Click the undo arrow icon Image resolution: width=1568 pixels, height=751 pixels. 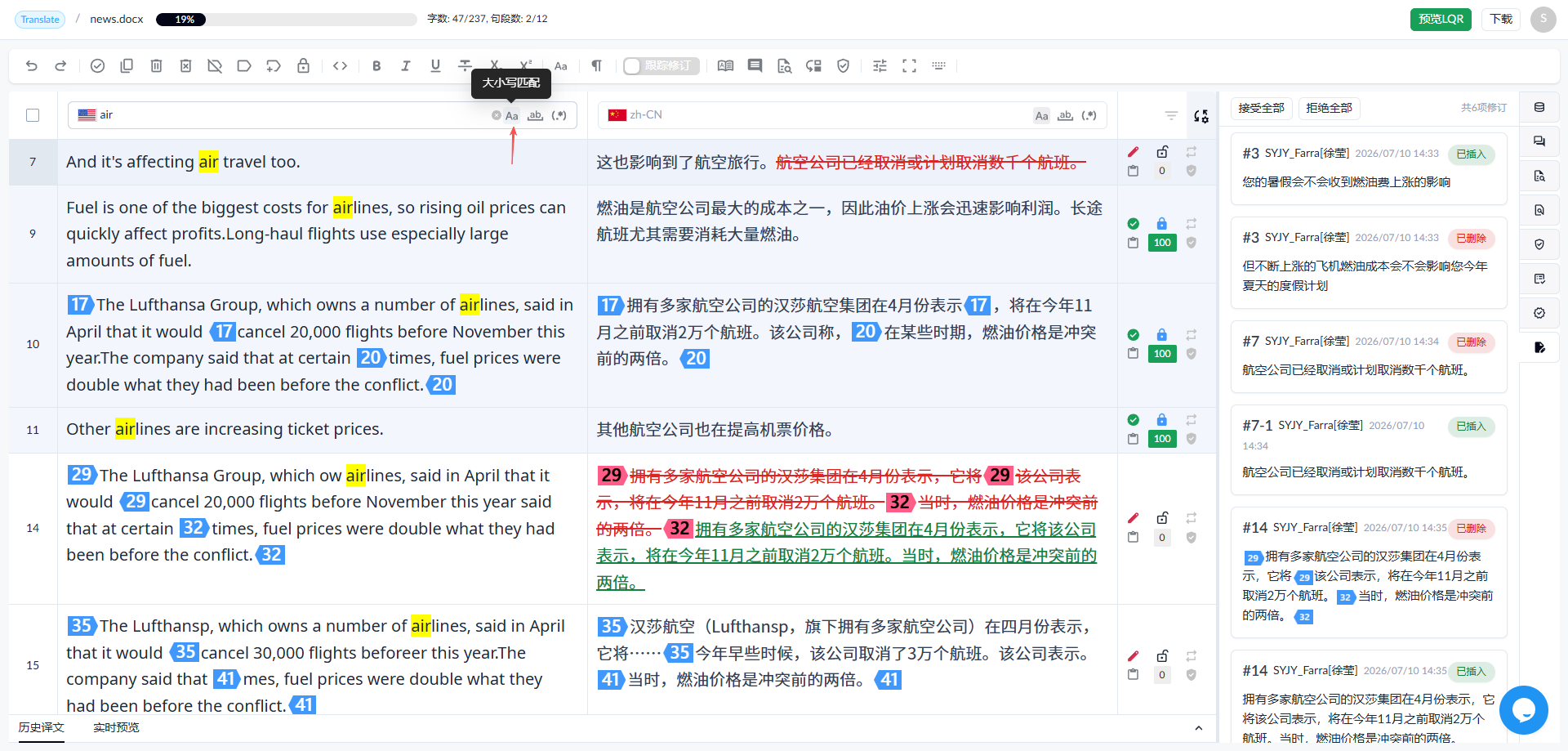click(x=32, y=66)
